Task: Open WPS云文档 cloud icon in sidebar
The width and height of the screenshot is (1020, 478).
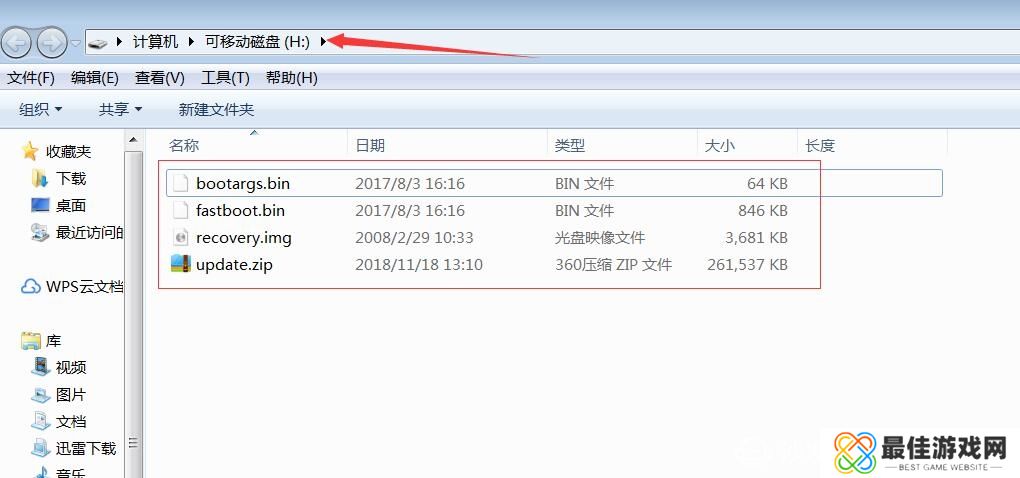Action: click(x=31, y=286)
